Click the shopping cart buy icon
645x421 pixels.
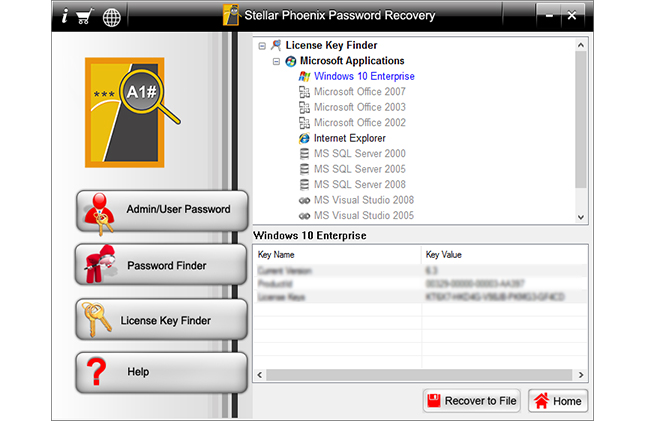click(x=84, y=16)
